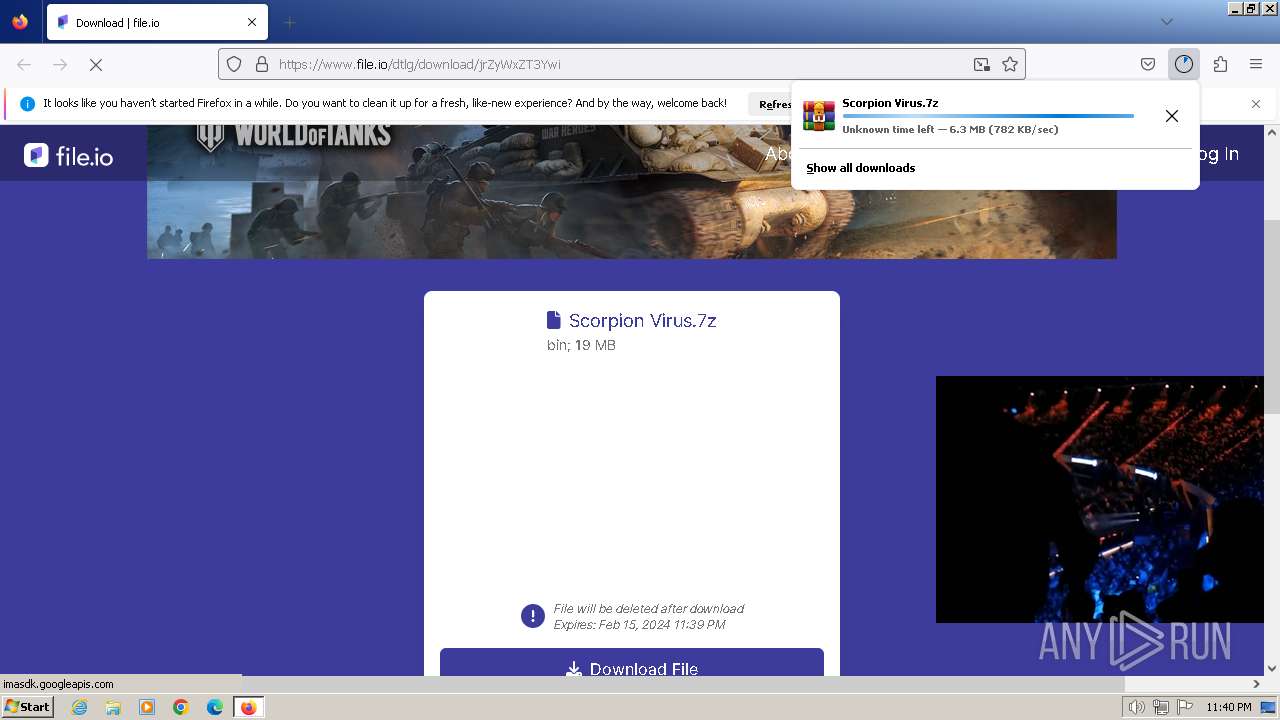Open Show all downloads
Screen dimensions: 1280x720
coord(860,168)
